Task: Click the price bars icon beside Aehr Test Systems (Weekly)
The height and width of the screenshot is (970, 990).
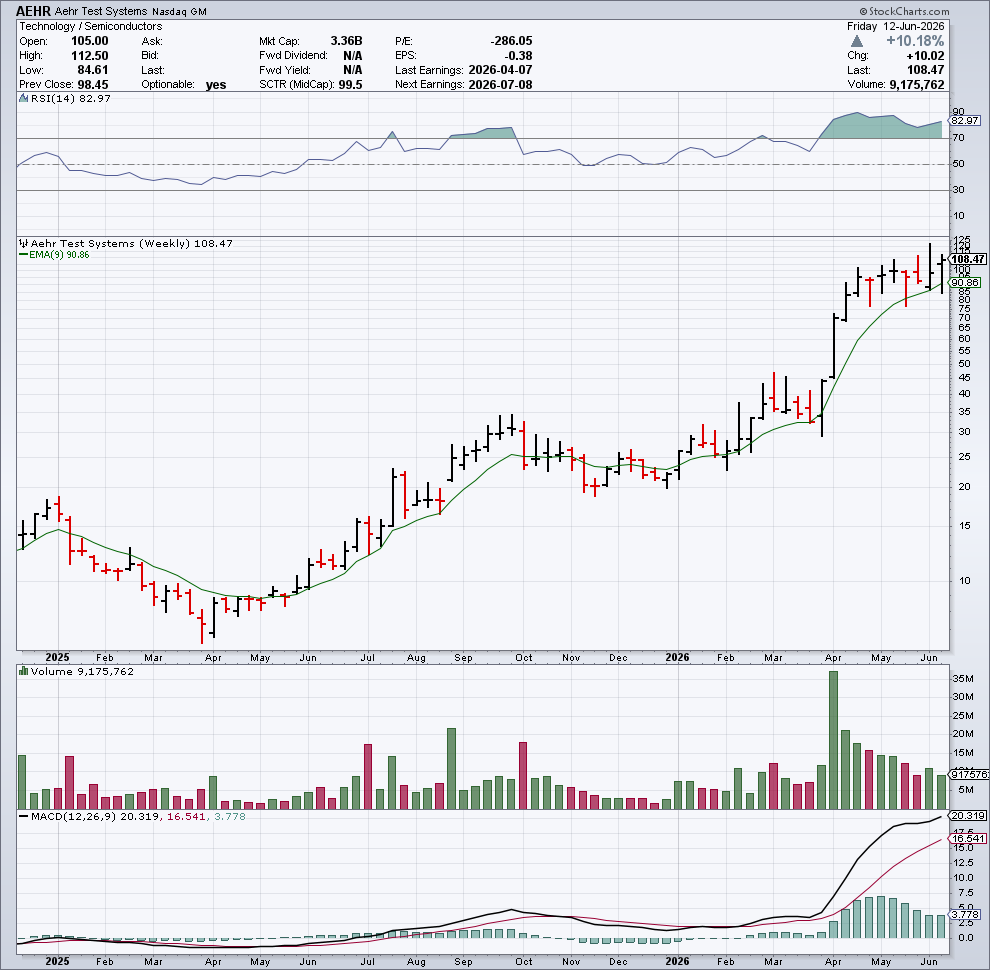Action: click(x=23, y=243)
